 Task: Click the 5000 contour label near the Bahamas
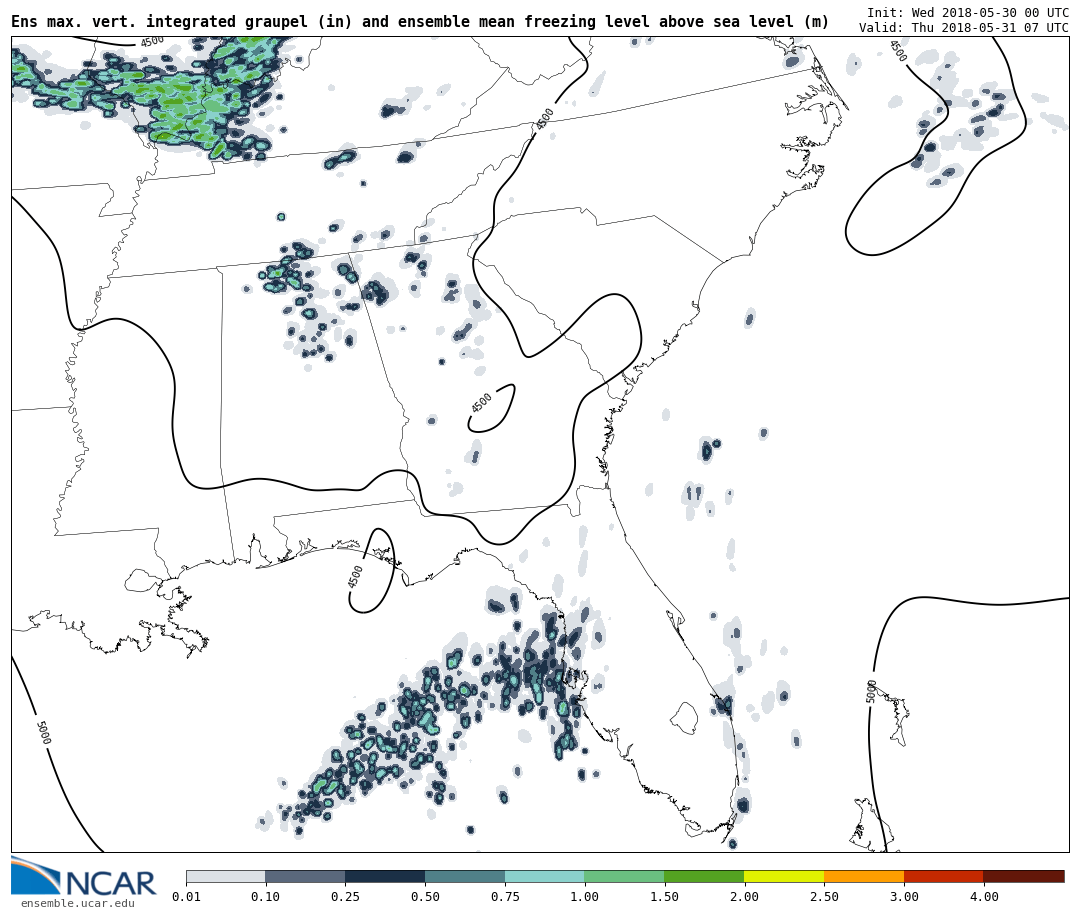point(871,691)
